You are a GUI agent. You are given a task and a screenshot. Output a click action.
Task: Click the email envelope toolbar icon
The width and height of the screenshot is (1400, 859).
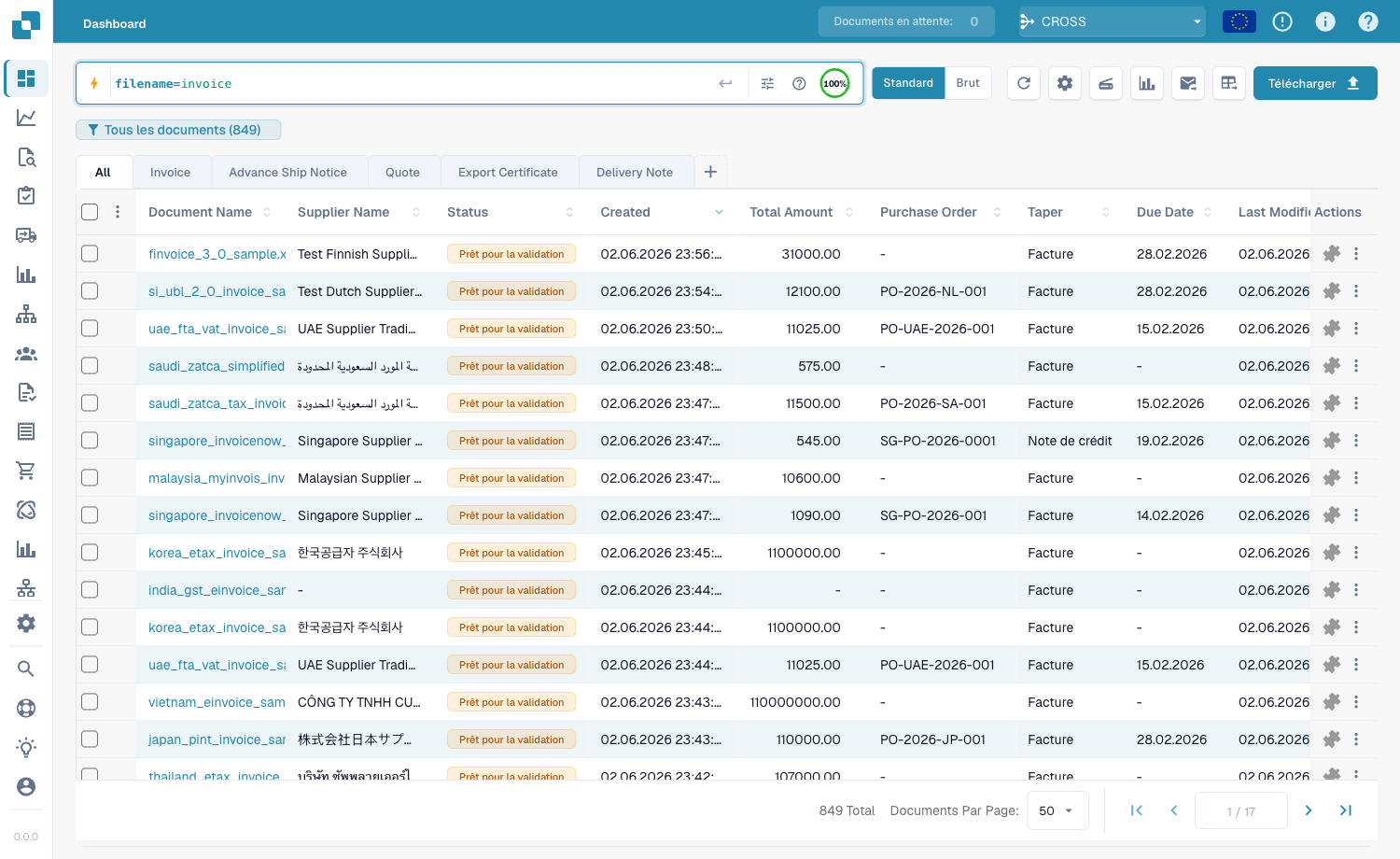tap(1188, 83)
